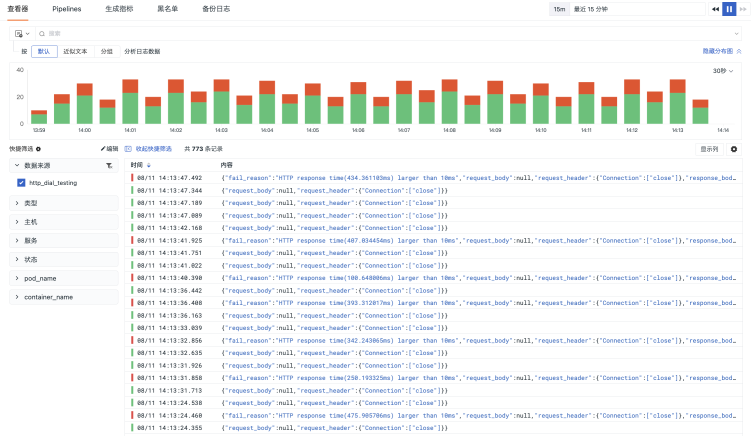Switch to the Pipelines tab
The image size is (751, 436).
click(66, 8)
